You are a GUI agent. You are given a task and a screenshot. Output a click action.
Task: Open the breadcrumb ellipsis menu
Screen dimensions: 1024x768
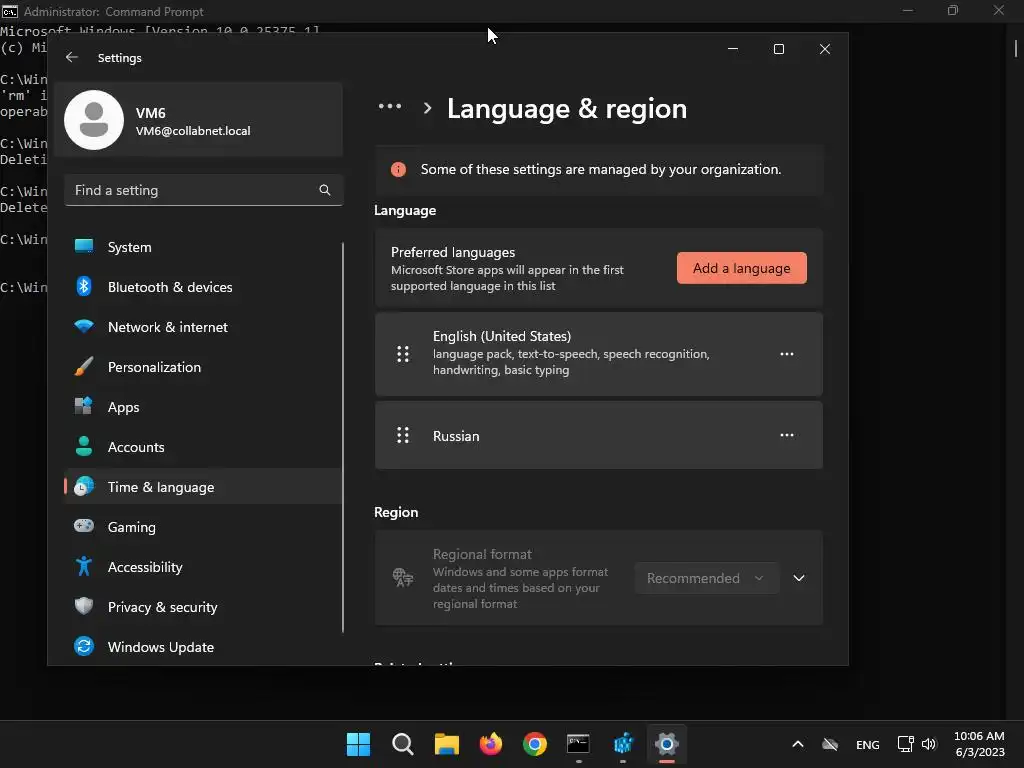390,106
